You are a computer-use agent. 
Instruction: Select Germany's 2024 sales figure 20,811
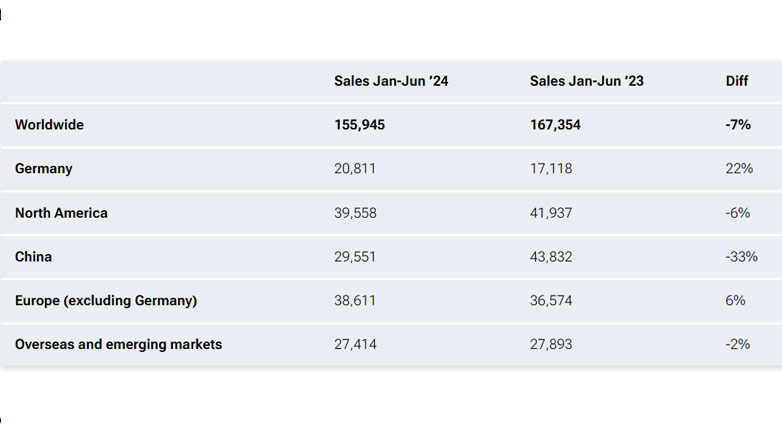coord(355,169)
